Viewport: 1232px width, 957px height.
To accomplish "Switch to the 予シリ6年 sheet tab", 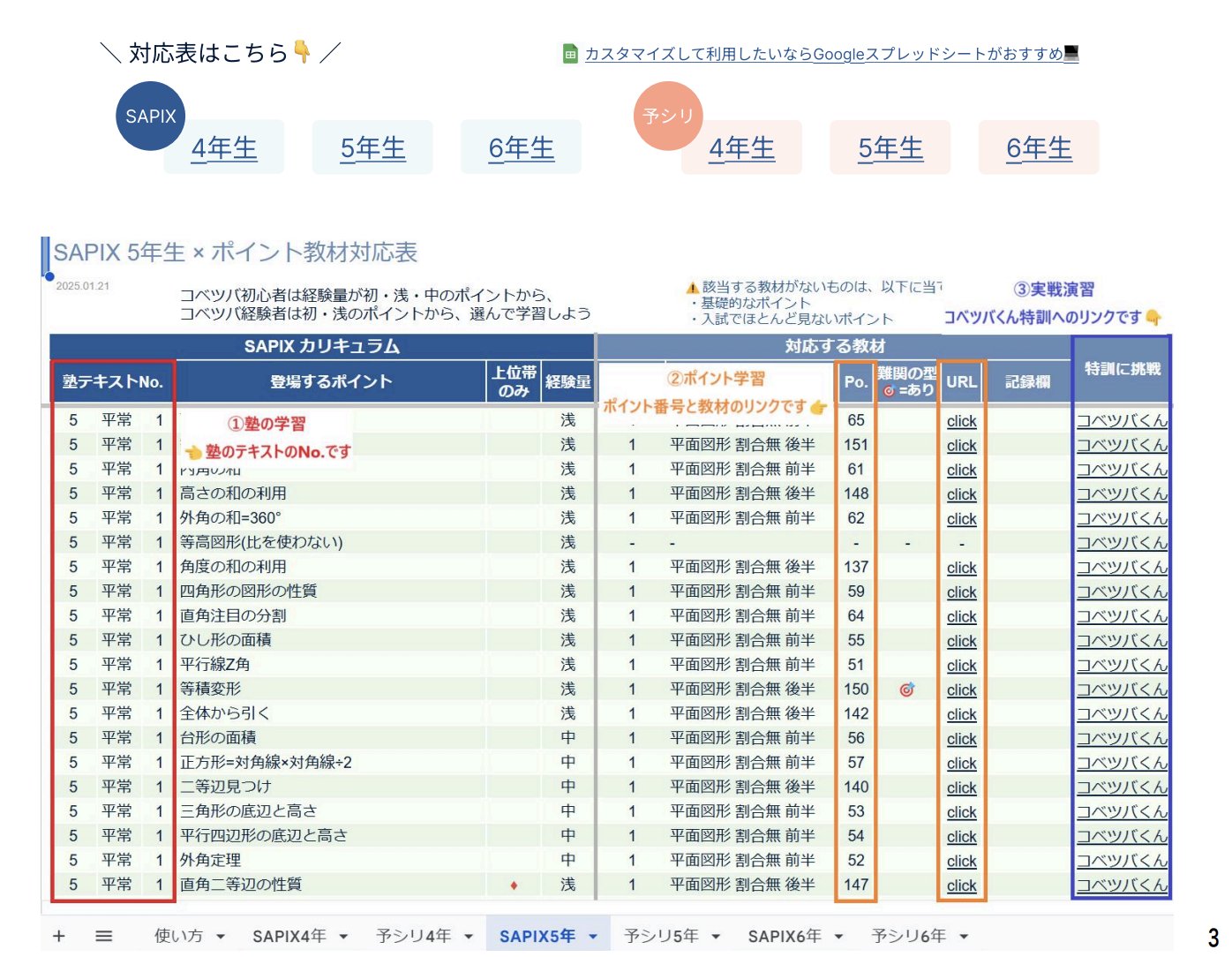I will (x=909, y=936).
